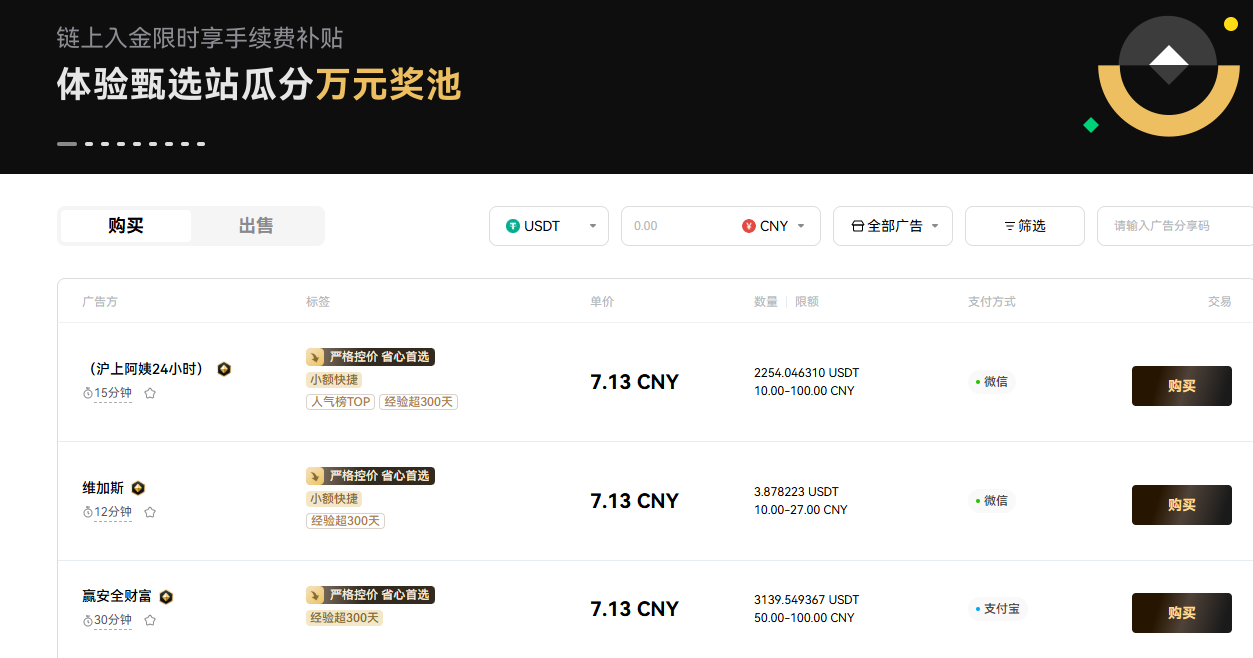Star the advertiser 赢安全财富
The image size is (1253, 658).
pyautogui.click(x=150, y=620)
